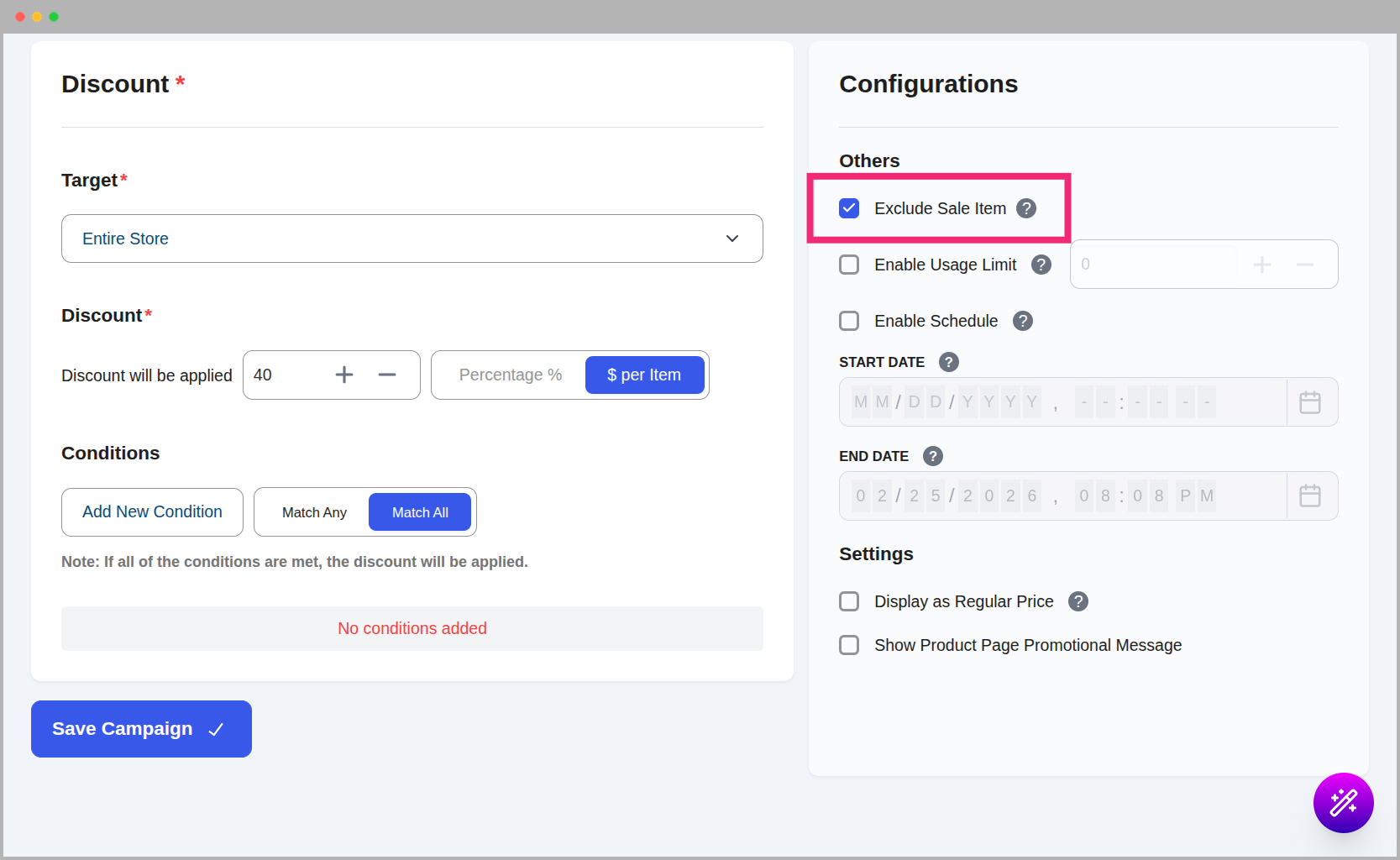Uncheck the Exclude Sale Item checkbox
1400x860 pixels.
click(849, 208)
